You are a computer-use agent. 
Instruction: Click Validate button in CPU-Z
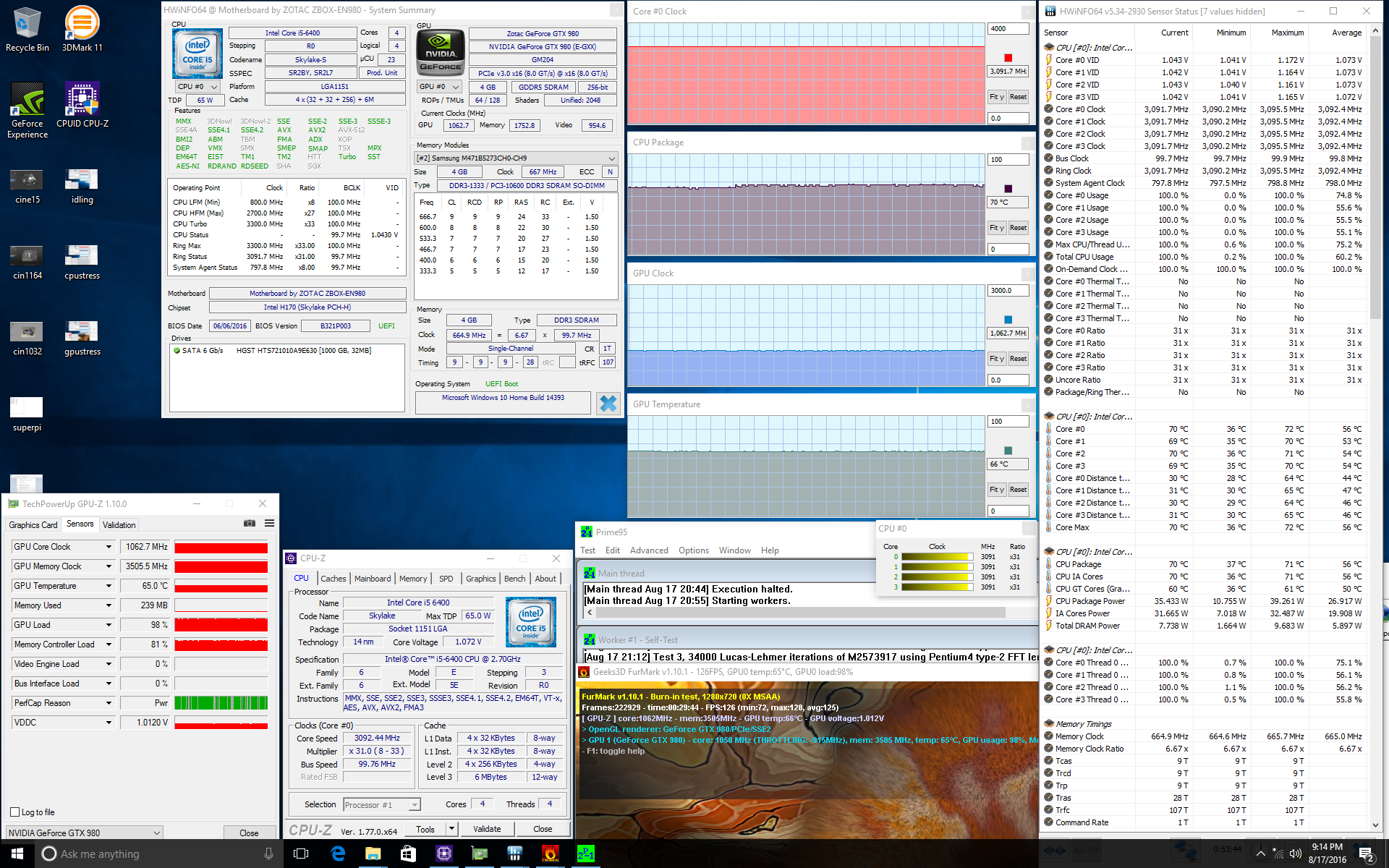coord(487,829)
